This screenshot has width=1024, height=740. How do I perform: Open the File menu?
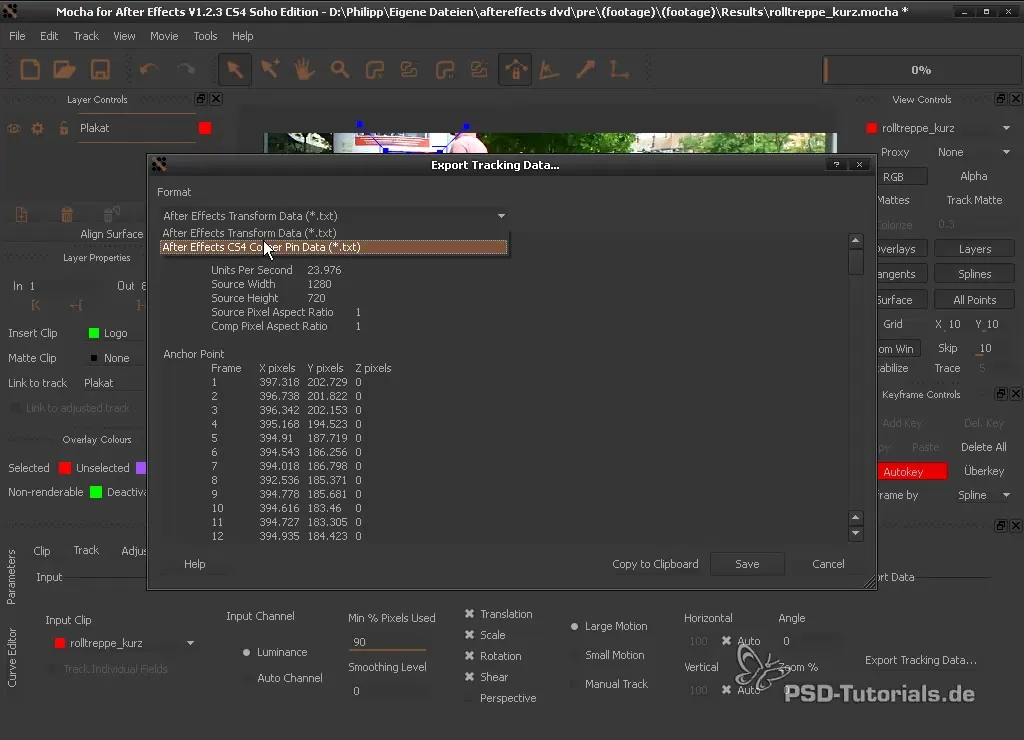point(17,36)
